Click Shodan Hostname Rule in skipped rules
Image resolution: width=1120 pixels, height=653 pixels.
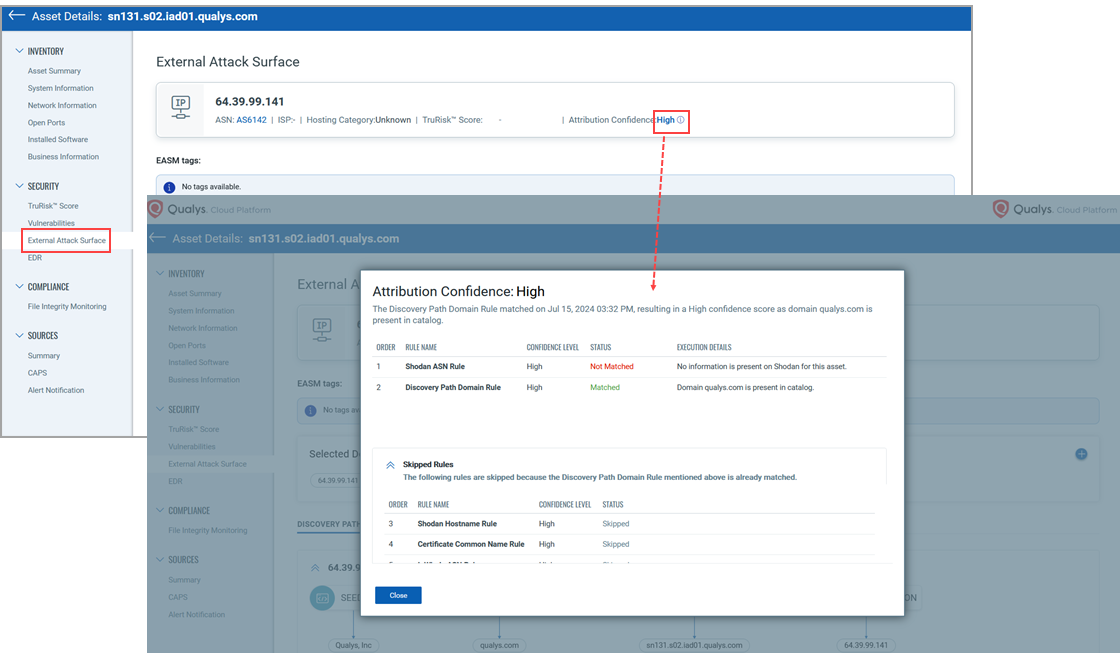(457, 524)
